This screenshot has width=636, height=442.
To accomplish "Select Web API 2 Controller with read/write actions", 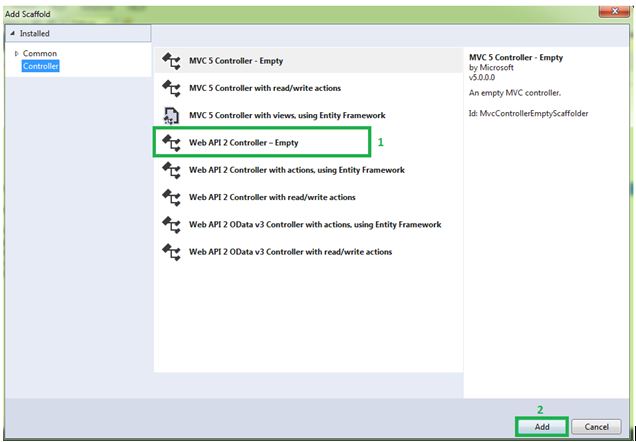I will click(309, 197).
